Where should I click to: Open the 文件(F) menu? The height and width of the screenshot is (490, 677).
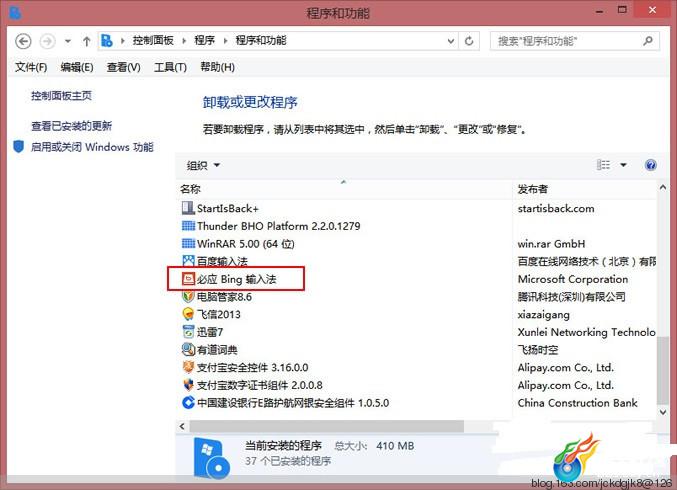click(x=31, y=67)
